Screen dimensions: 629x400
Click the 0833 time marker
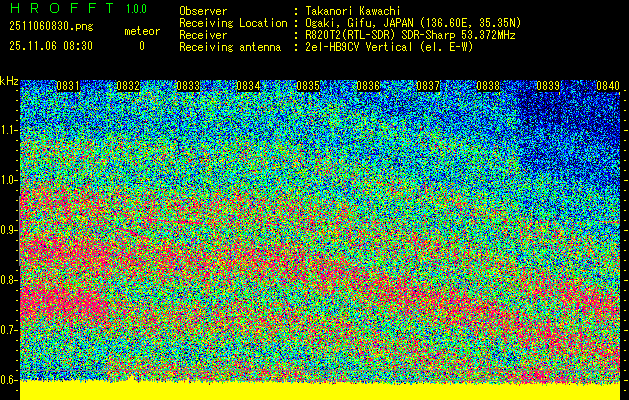tap(188, 86)
